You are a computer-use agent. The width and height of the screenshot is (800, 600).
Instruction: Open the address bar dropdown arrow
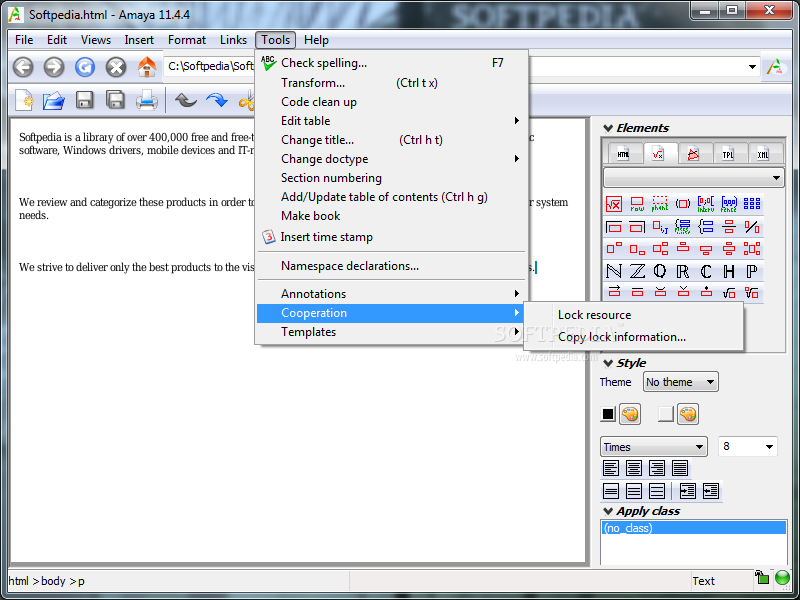coord(752,67)
